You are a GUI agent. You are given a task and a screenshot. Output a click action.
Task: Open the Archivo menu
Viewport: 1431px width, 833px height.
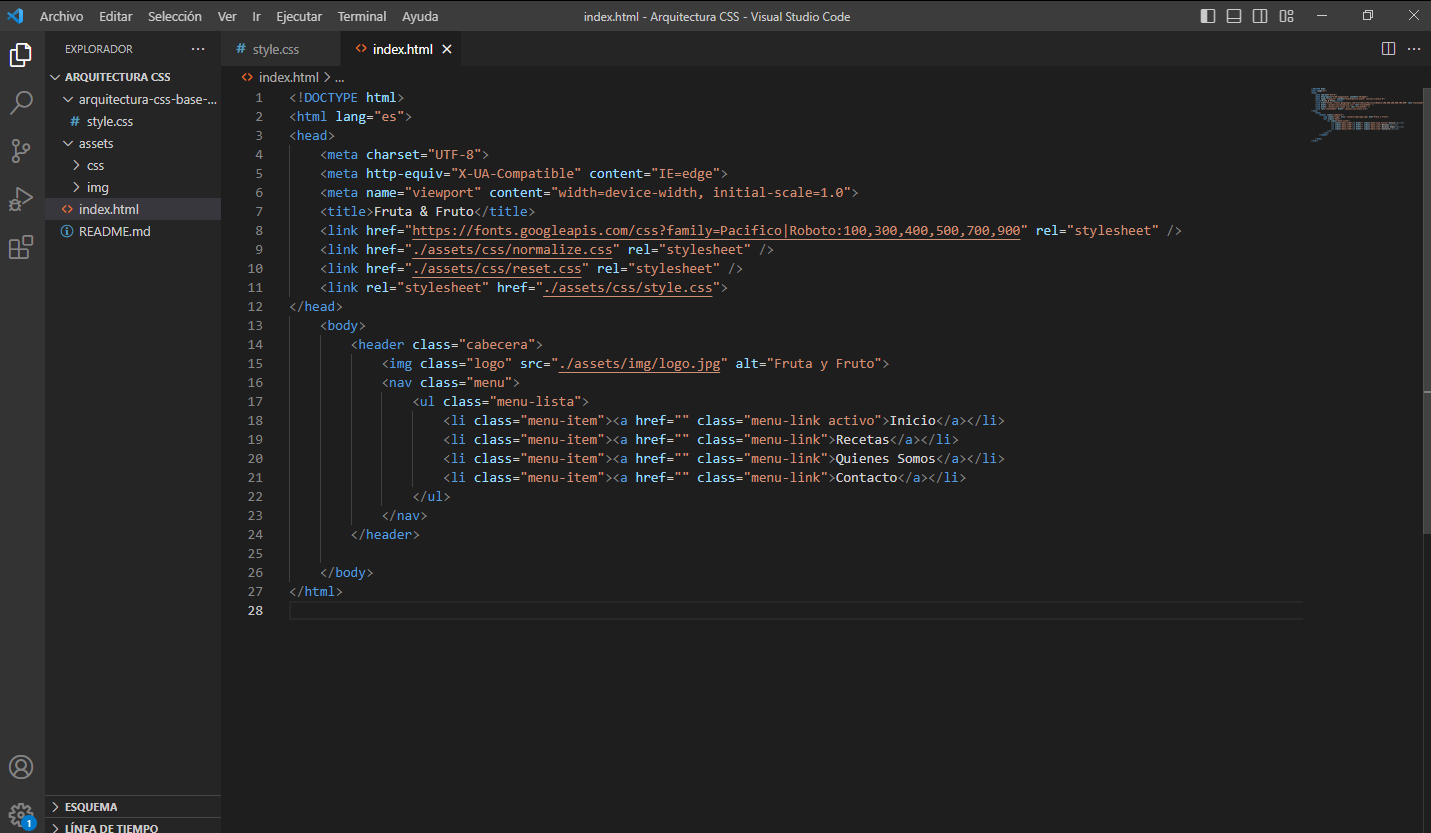[x=62, y=17]
